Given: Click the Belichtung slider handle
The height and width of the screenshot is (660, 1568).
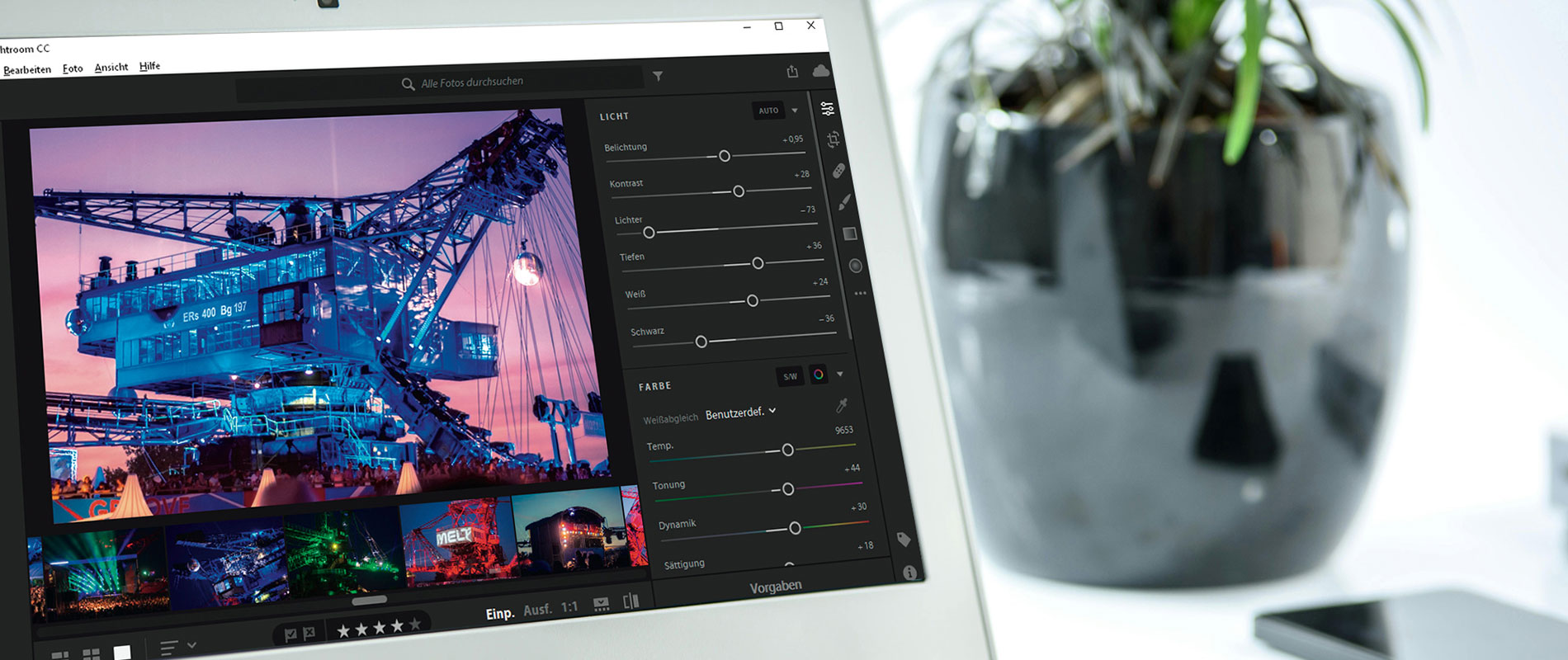Looking at the screenshot, I should point(725,156).
